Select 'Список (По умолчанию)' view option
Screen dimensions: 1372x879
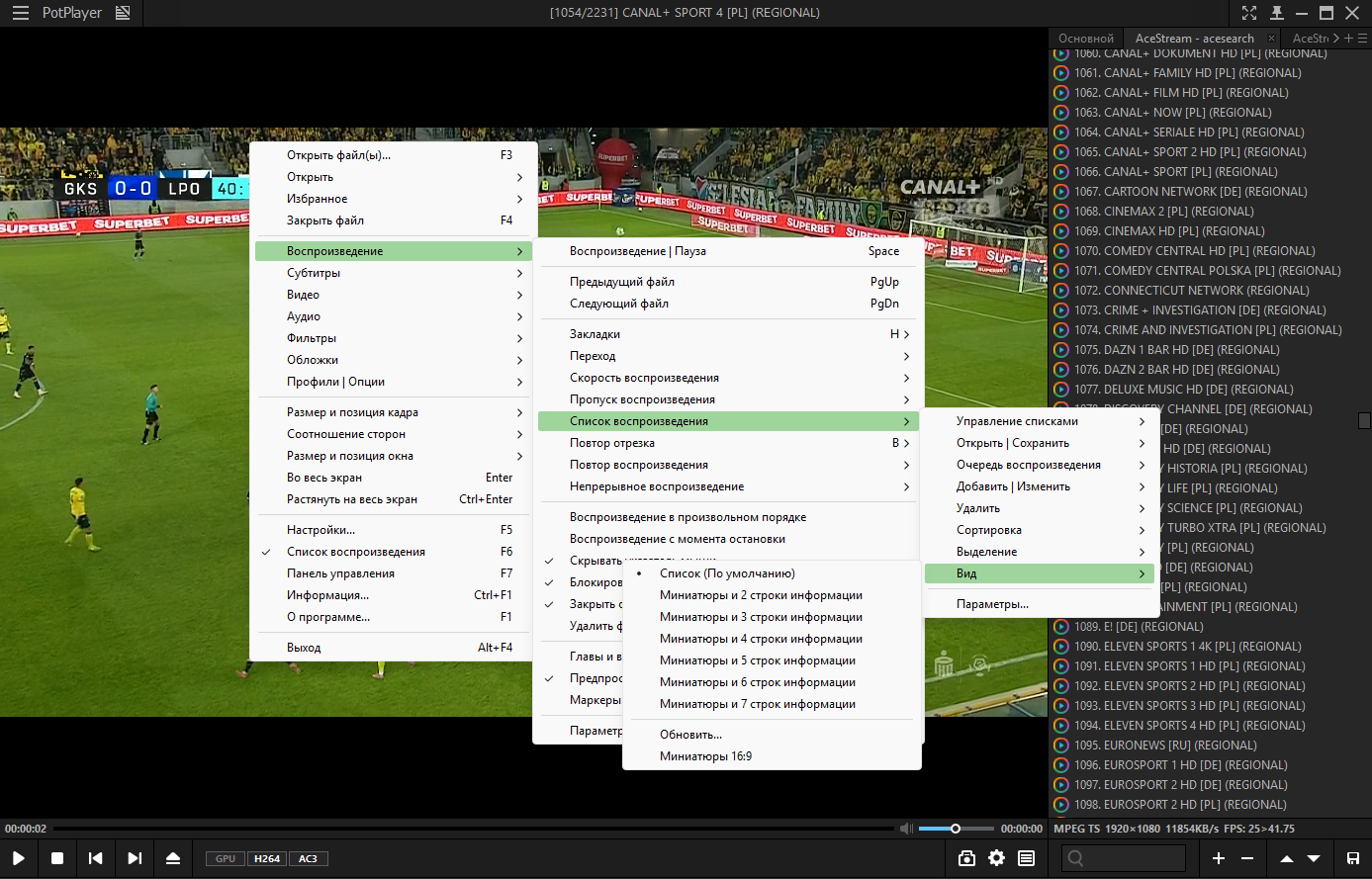tap(727, 573)
